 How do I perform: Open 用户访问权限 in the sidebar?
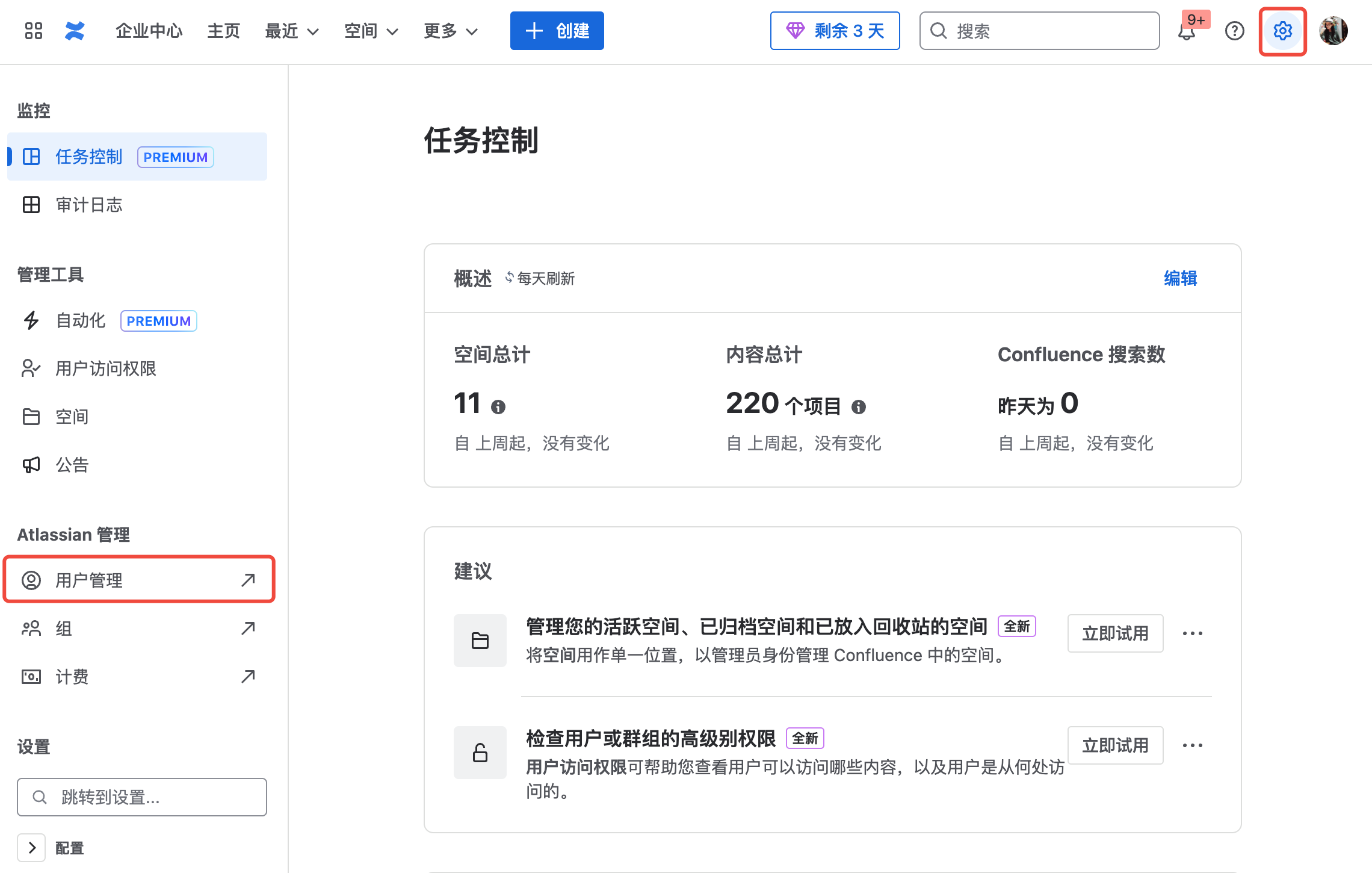coord(137,368)
